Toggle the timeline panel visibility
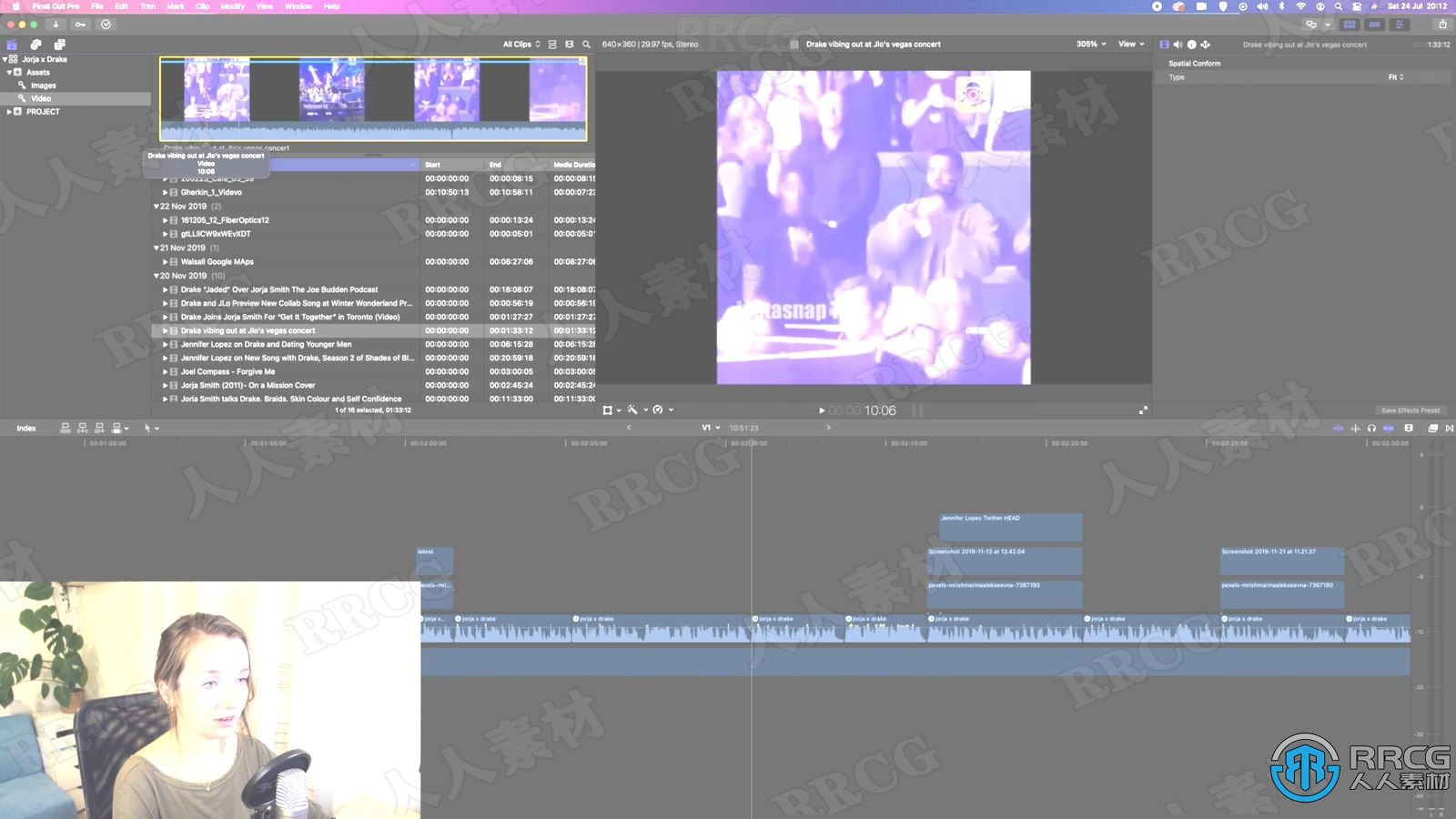The image size is (1456, 819). pyautogui.click(x=1375, y=25)
